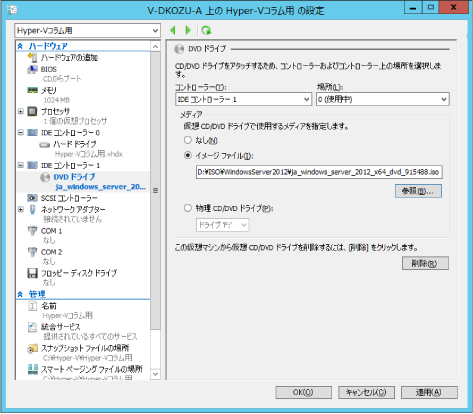
Task: Click the 参照 browse button
Action: [x=418, y=191]
